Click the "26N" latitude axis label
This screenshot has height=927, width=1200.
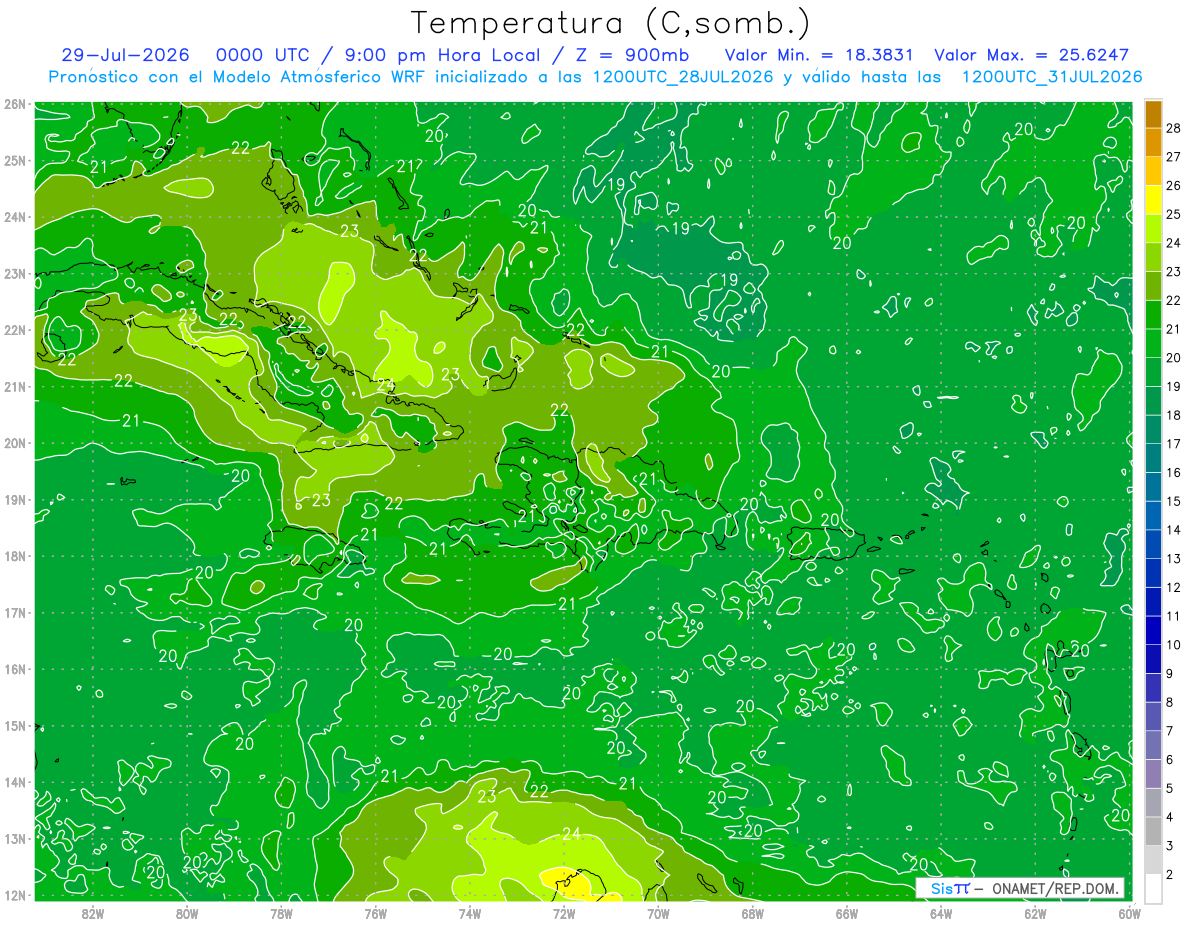[15, 104]
